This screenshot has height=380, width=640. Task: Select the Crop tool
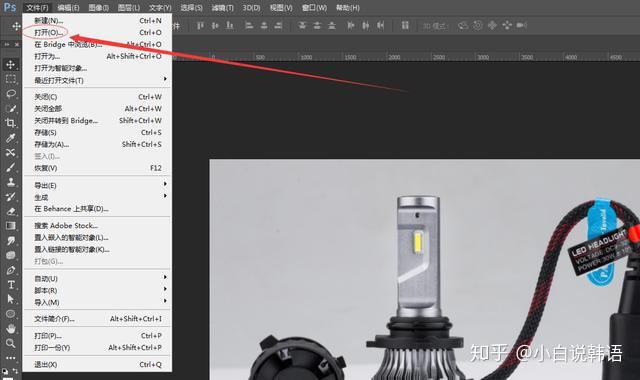tap(11, 123)
